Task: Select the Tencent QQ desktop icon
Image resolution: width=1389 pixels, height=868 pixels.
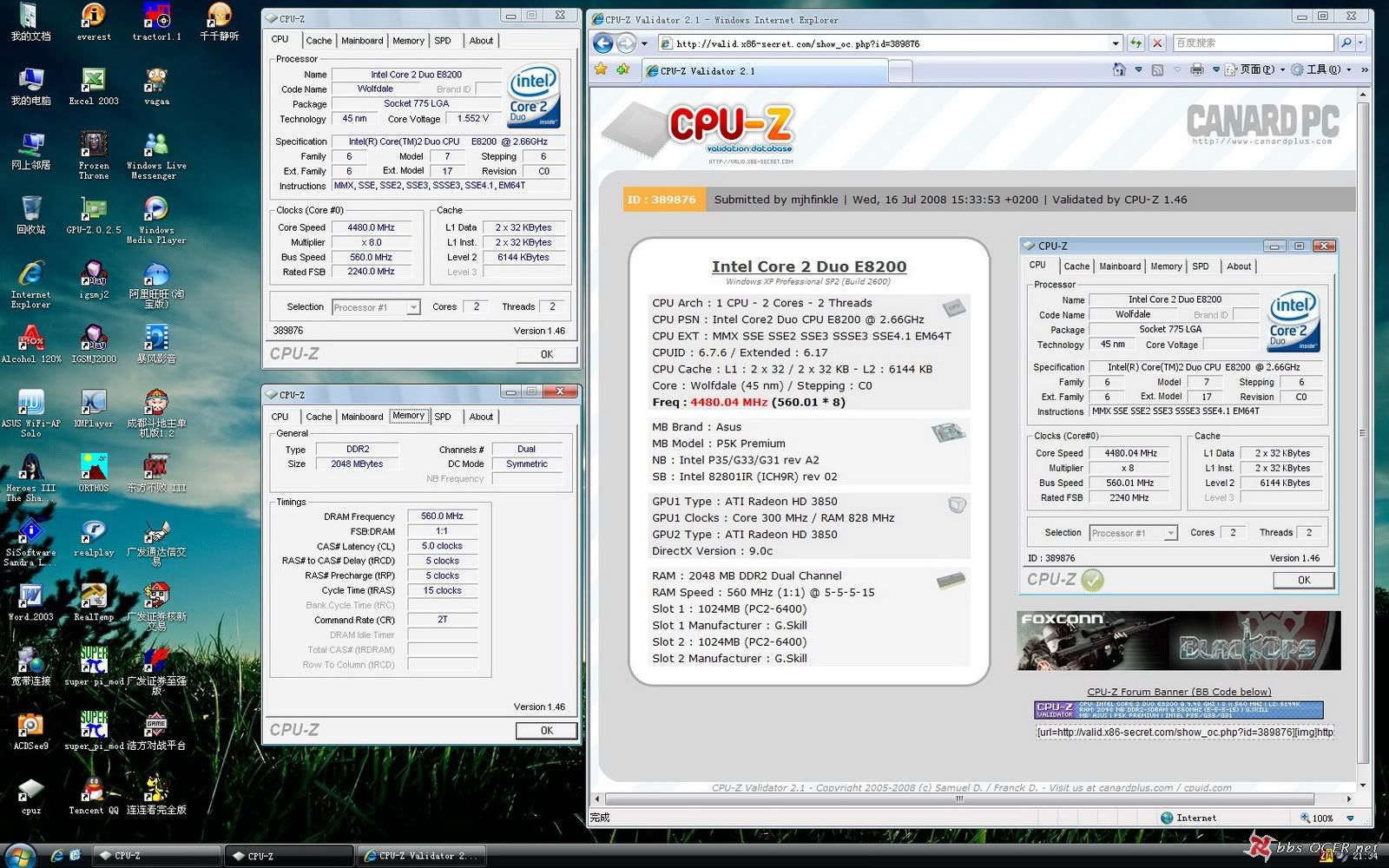Action: pos(94,796)
